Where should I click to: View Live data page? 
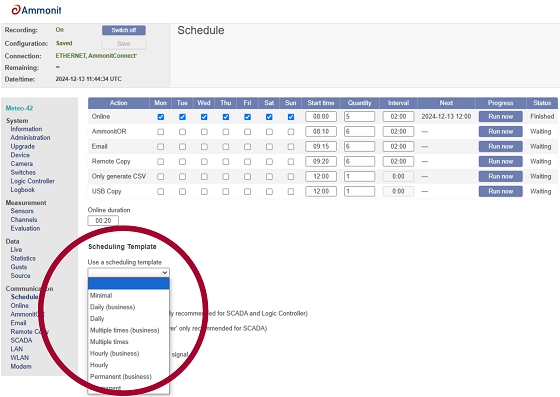[16, 250]
